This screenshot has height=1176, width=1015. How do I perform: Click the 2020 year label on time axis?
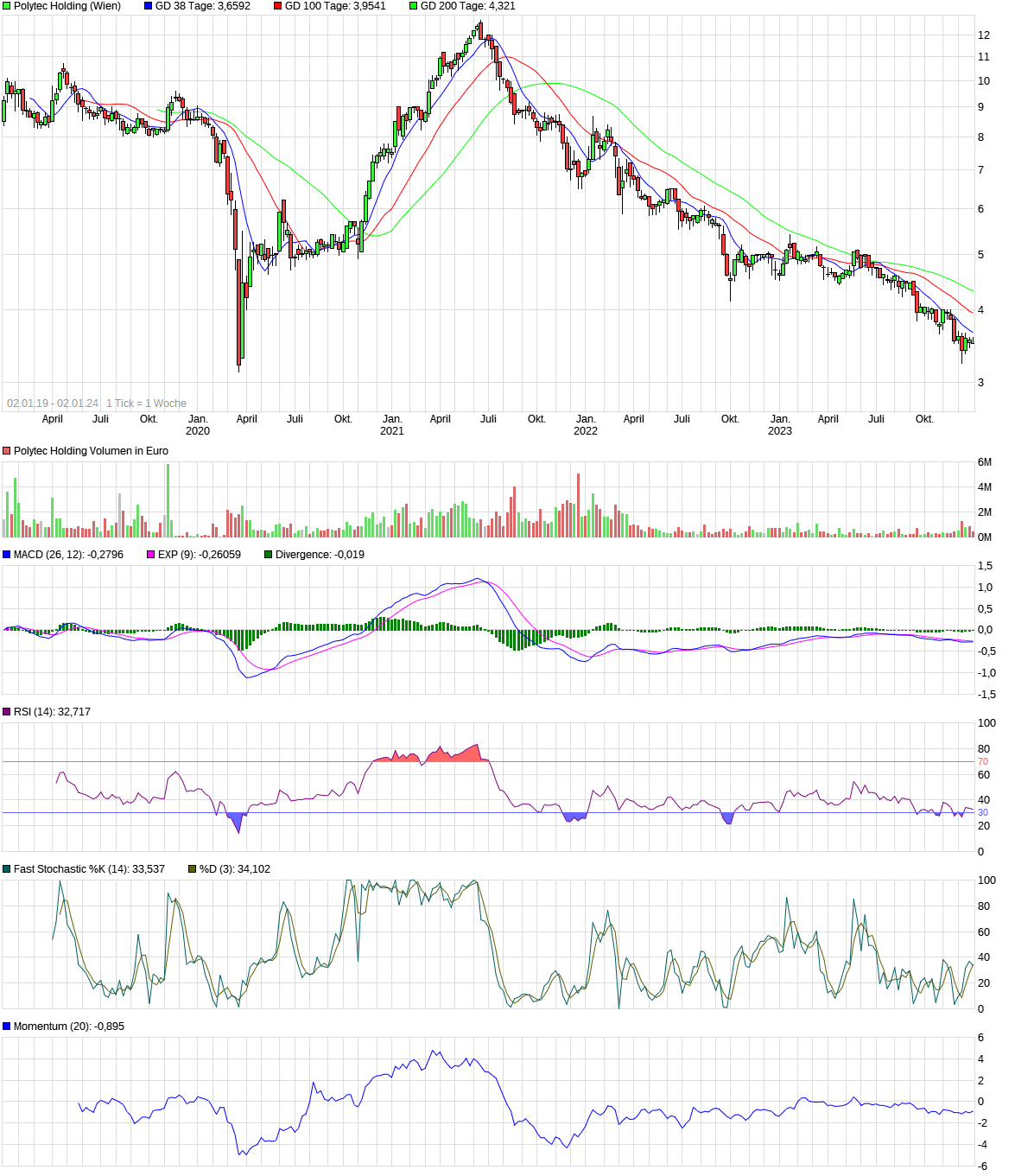[x=198, y=431]
